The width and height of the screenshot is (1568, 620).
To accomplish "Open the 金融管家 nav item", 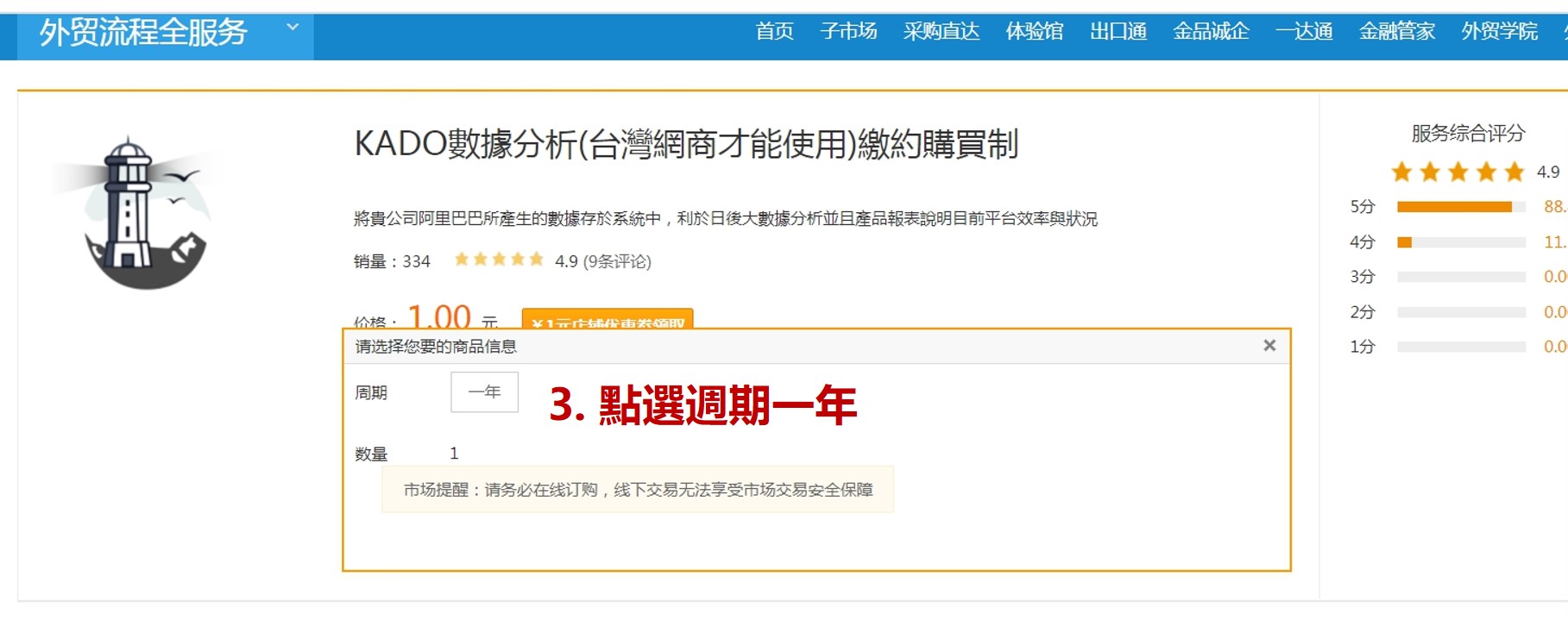I will pyautogui.click(x=1397, y=32).
